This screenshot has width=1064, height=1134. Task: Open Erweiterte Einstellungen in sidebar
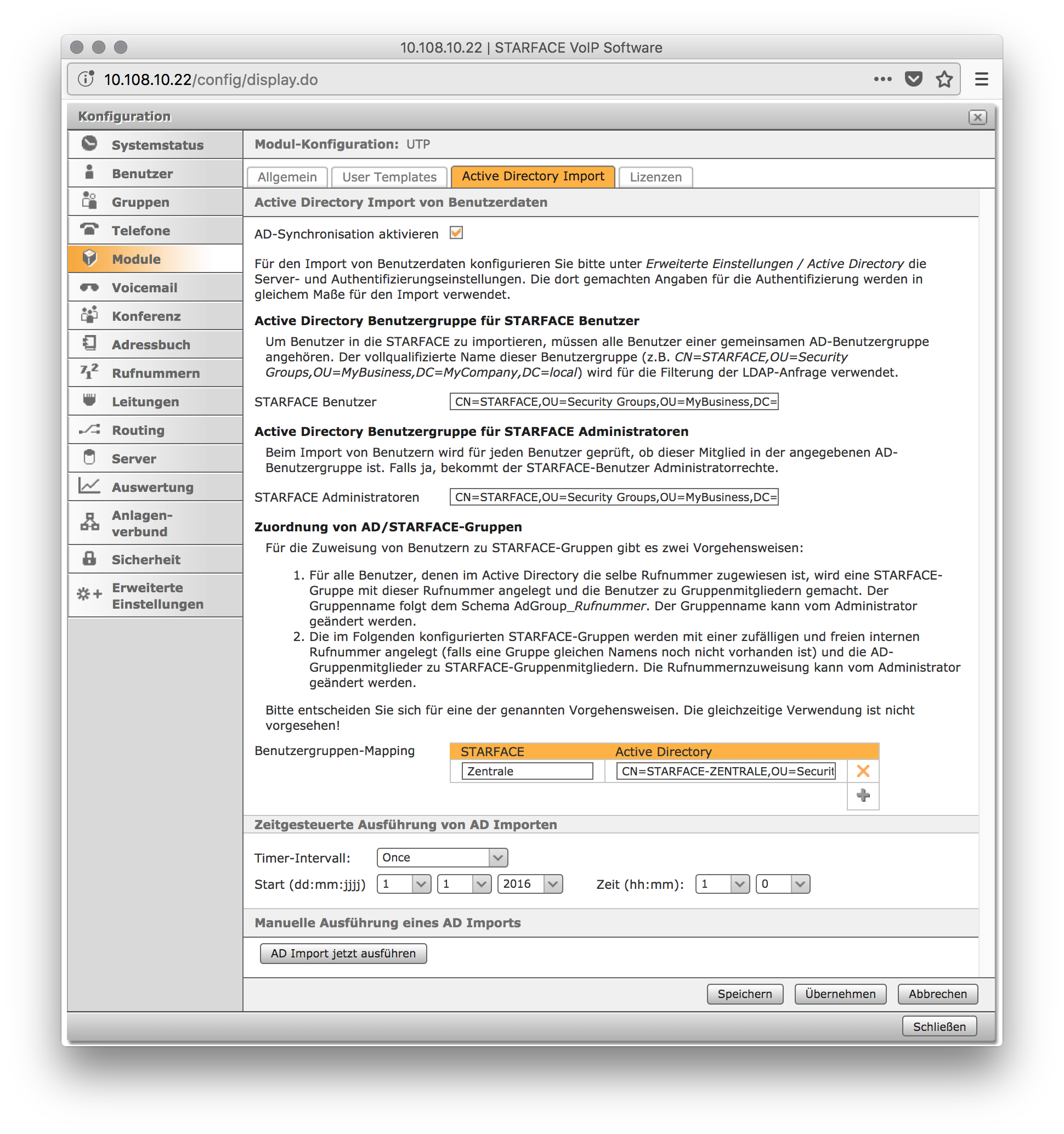155,596
